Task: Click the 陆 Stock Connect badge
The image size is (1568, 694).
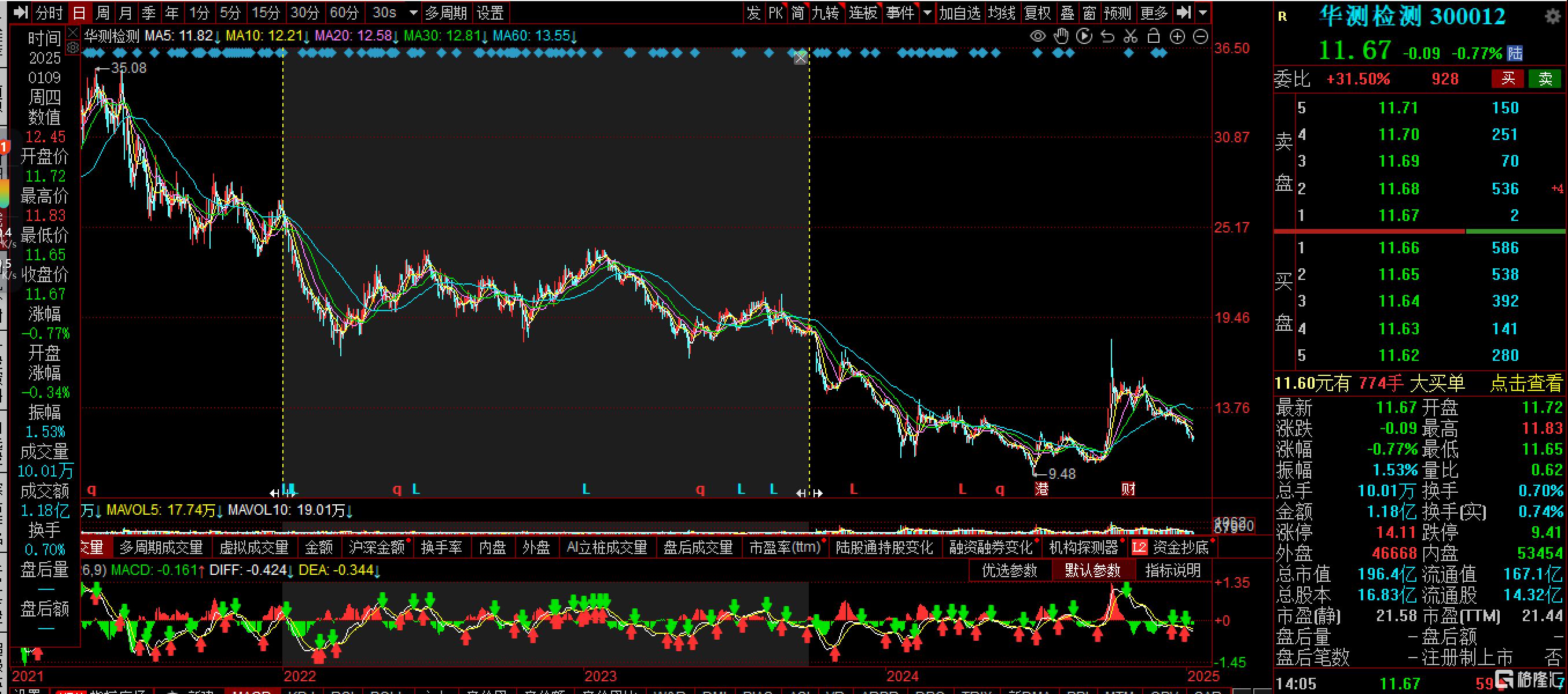Action: click(x=1515, y=54)
